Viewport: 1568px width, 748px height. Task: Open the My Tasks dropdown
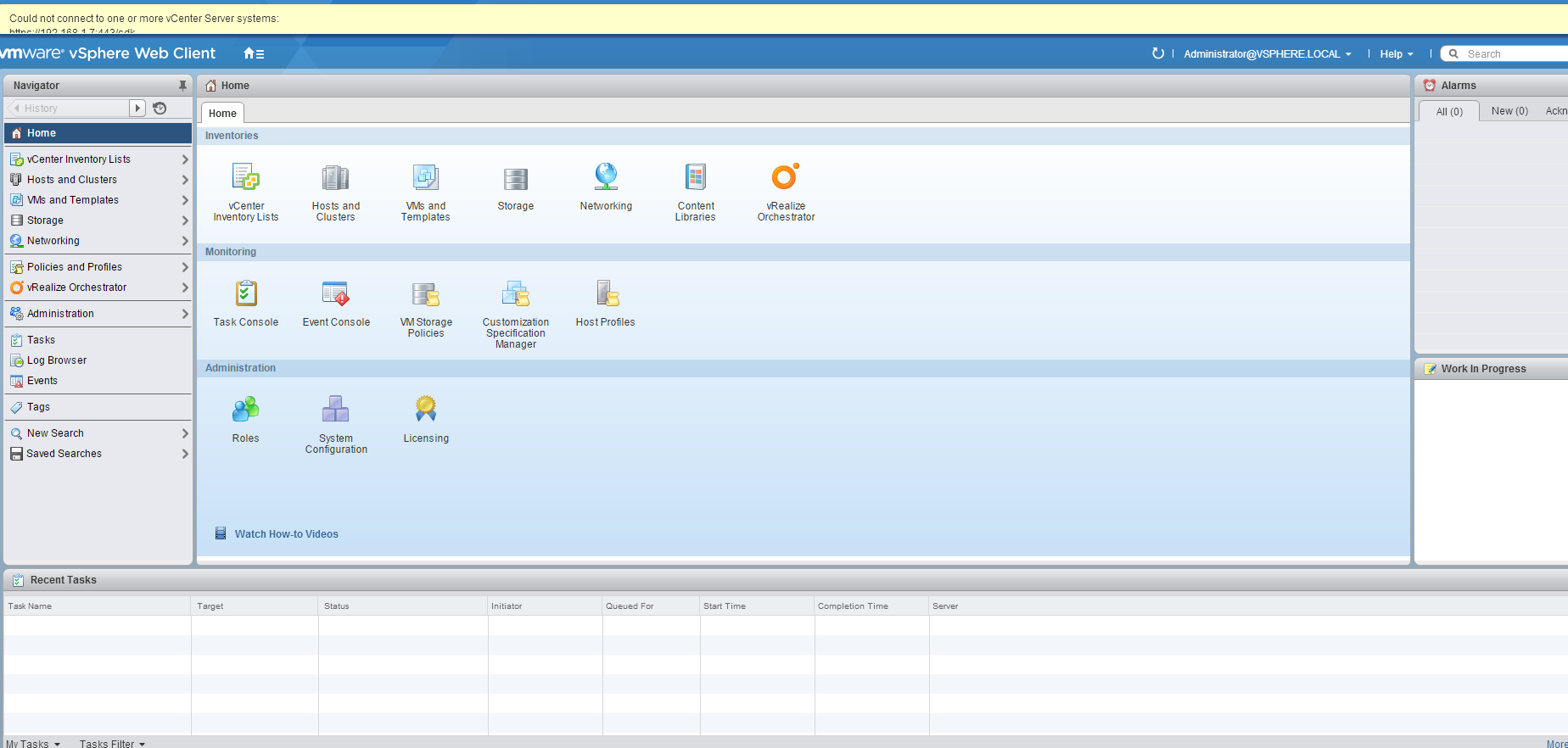click(x=33, y=744)
